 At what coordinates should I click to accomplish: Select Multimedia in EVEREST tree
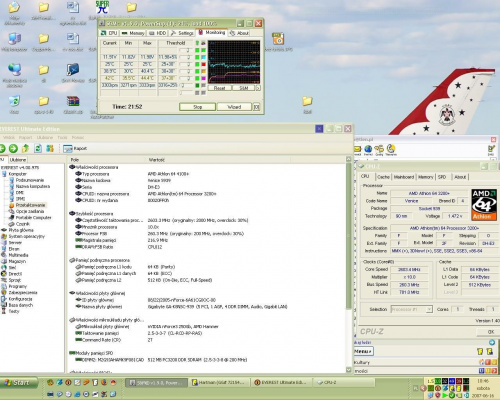pyautogui.click(x=18, y=255)
